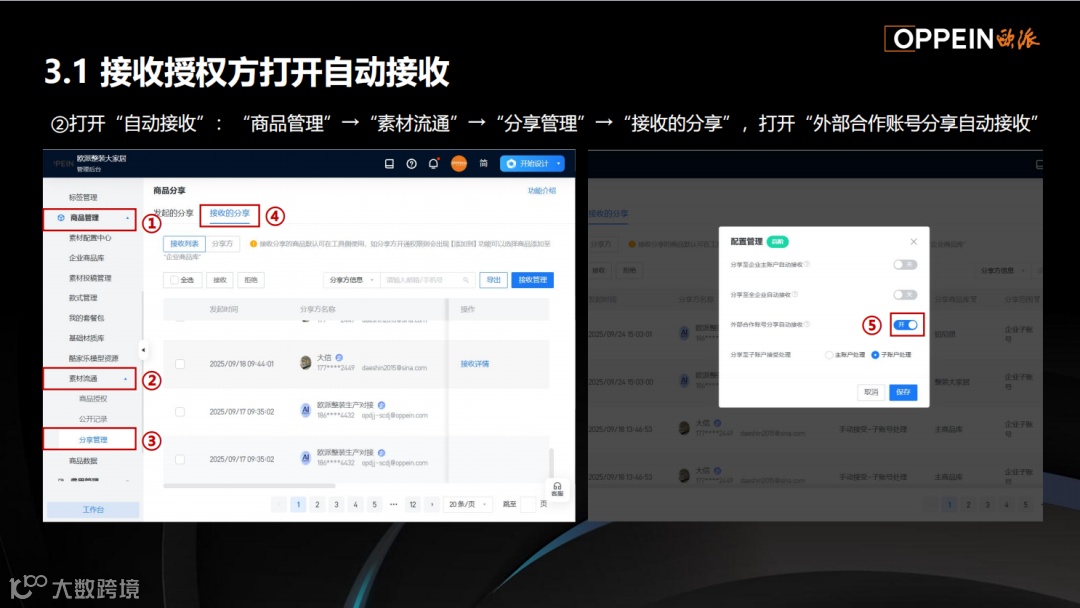The height and width of the screenshot is (608, 1080).
Task: Click the 拒绝 button in left toolbar
Action: click(251, 280)
